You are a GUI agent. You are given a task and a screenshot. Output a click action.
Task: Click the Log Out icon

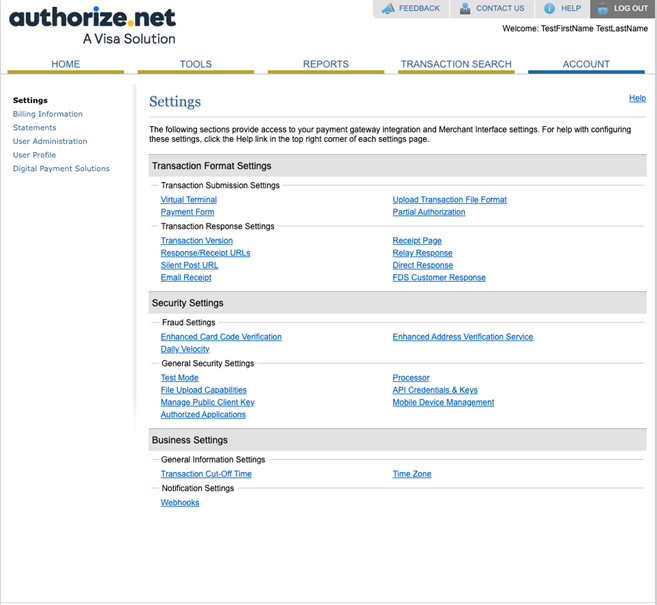(x=603, y=9)
